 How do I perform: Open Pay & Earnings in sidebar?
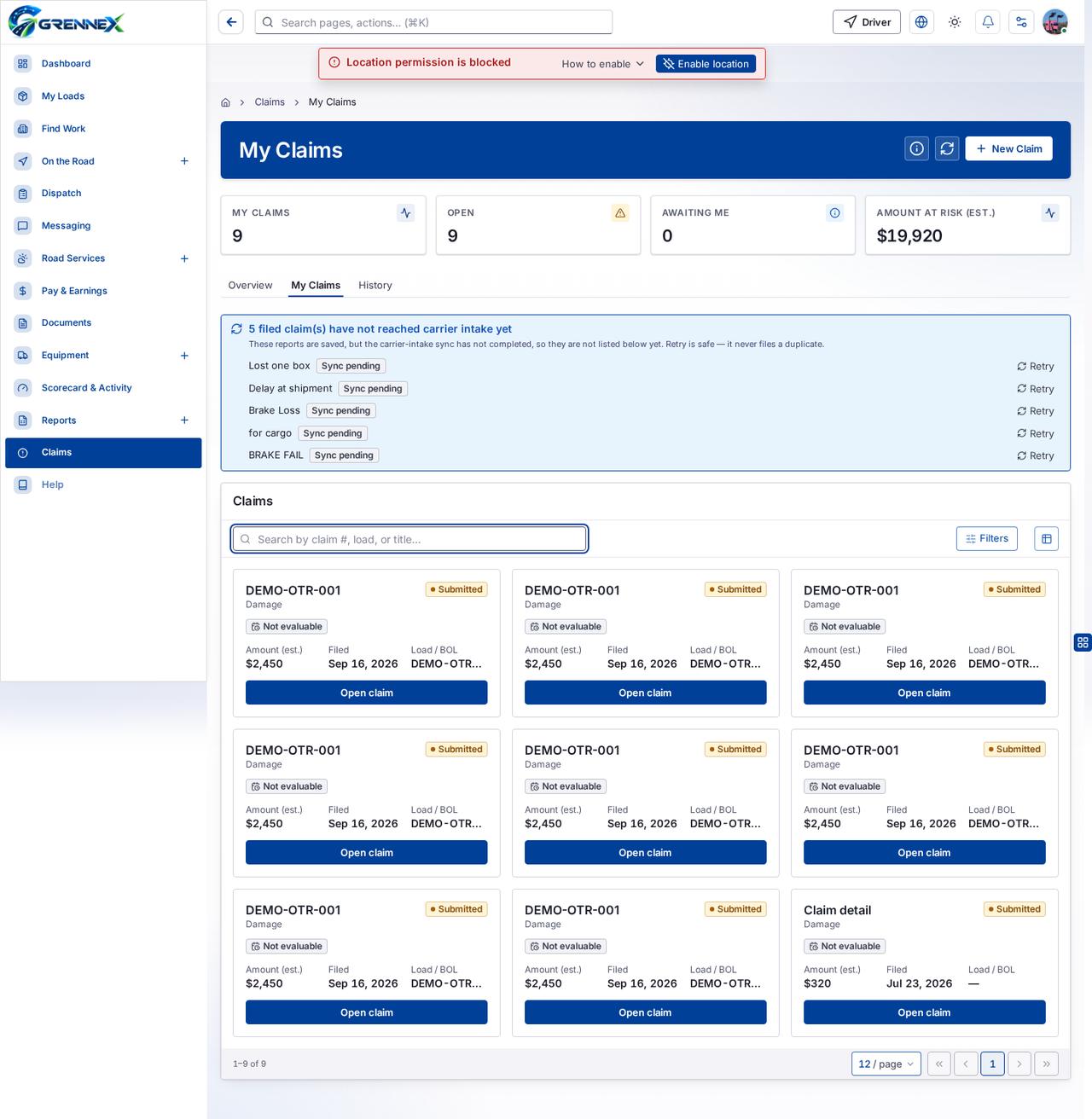click(103, 291)
